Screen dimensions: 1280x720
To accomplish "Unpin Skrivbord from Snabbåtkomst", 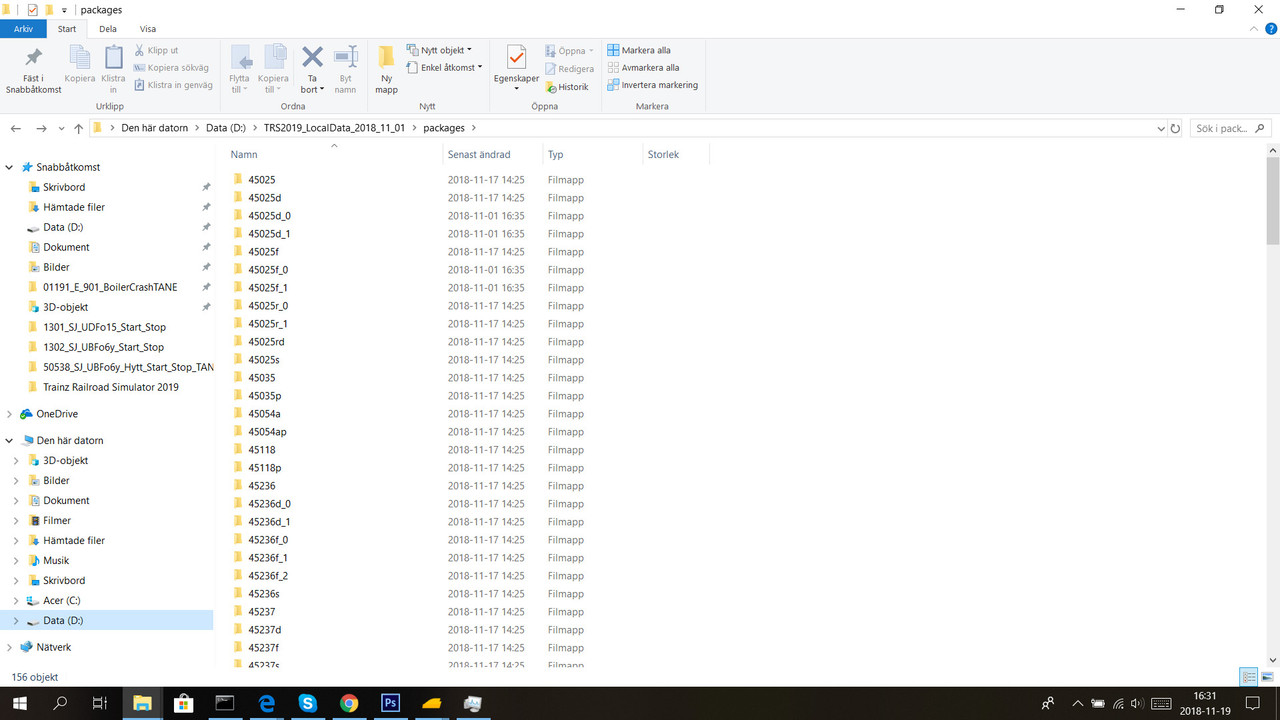I will pos(206,187).
